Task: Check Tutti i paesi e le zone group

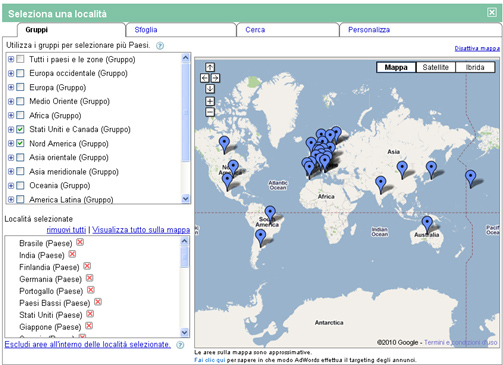Action: (20, 59)
